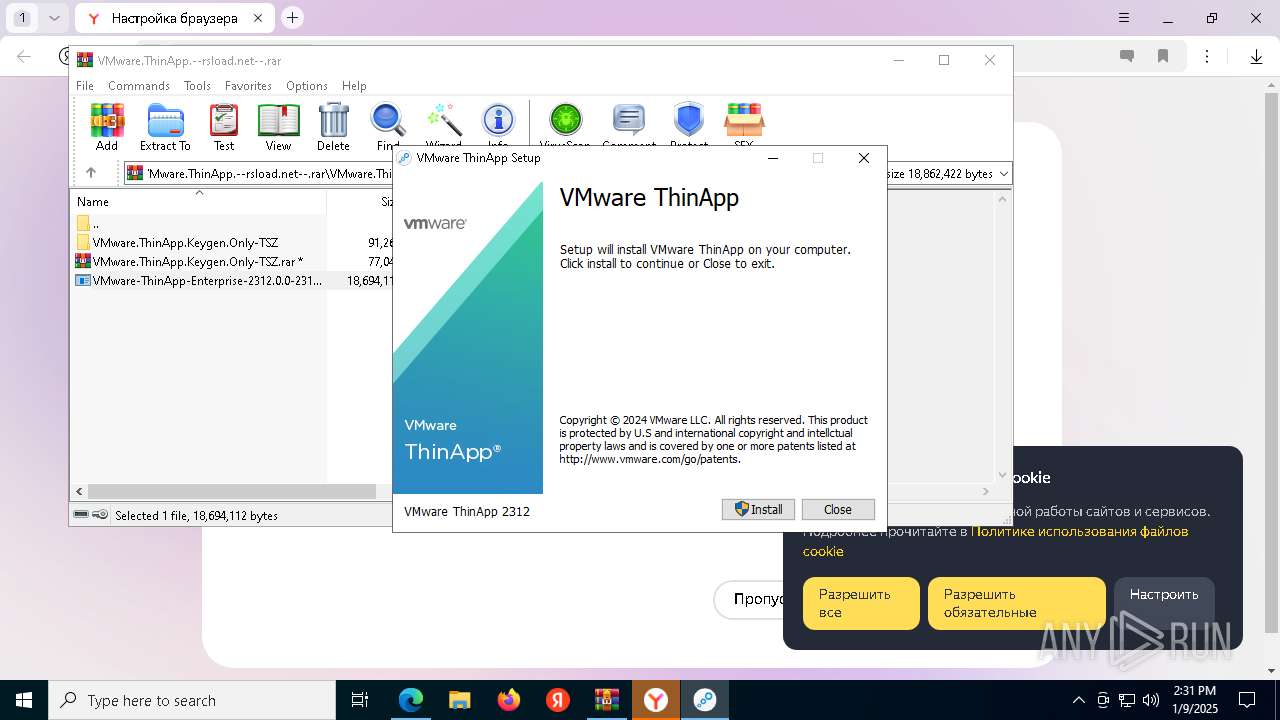This screenshot has width=1280, height=720.
Task: Click the Type here to search box
Action: tap(192, 700)
